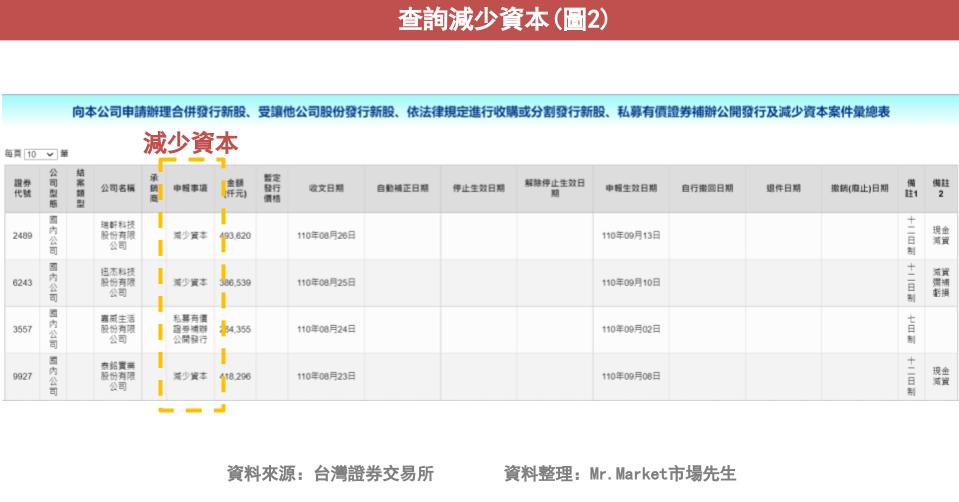Click stock code 2489 in the table
The image size is (959, 502).
(x=22, y=236)
